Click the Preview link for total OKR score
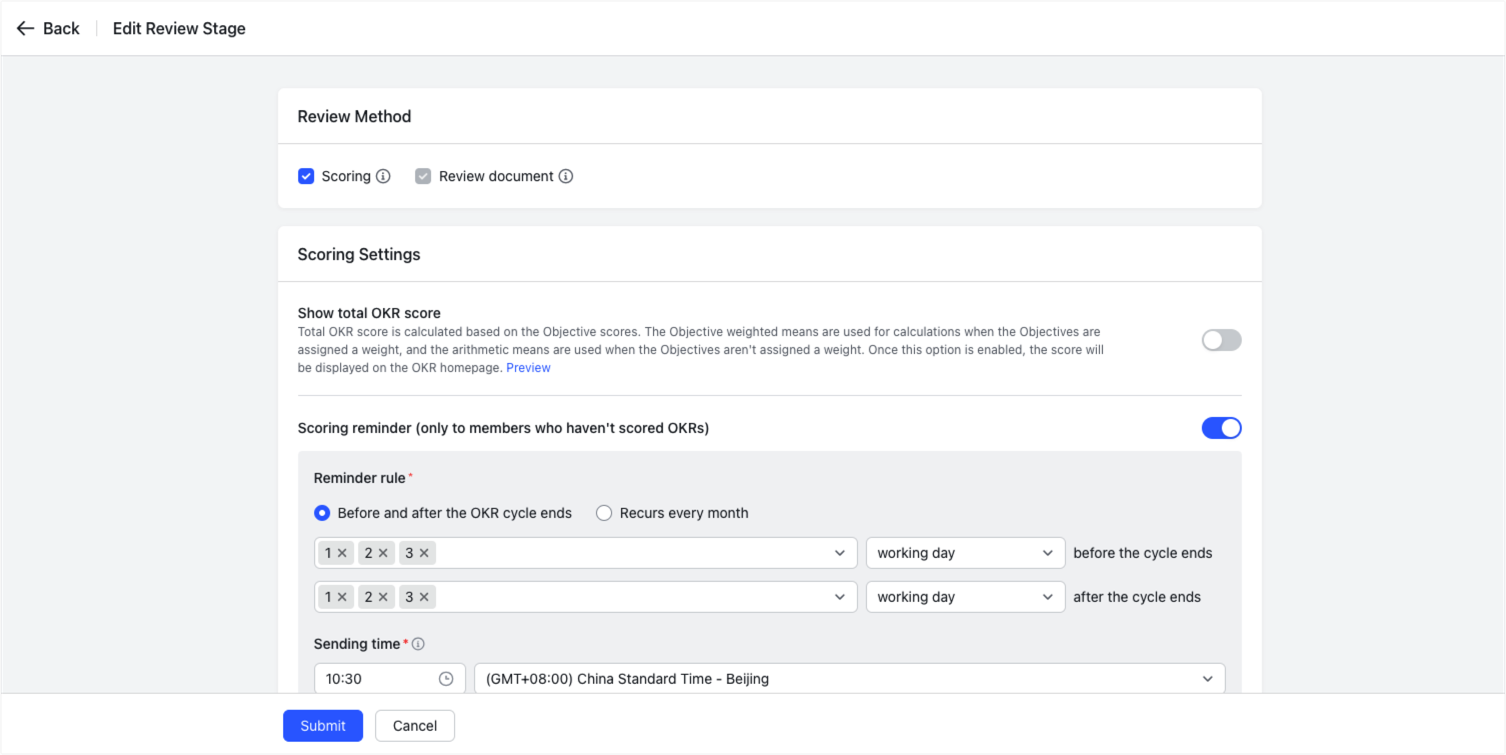Screen dimensions: 1506x755 coord(528,367)
